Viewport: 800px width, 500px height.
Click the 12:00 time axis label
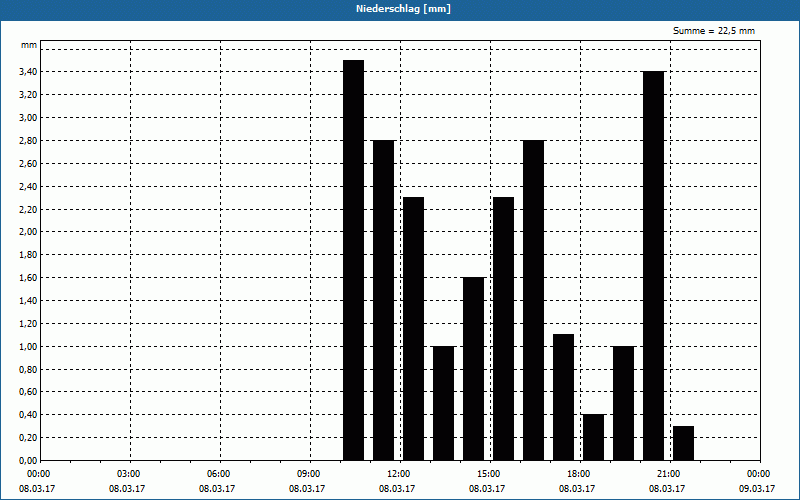(398, 474)
